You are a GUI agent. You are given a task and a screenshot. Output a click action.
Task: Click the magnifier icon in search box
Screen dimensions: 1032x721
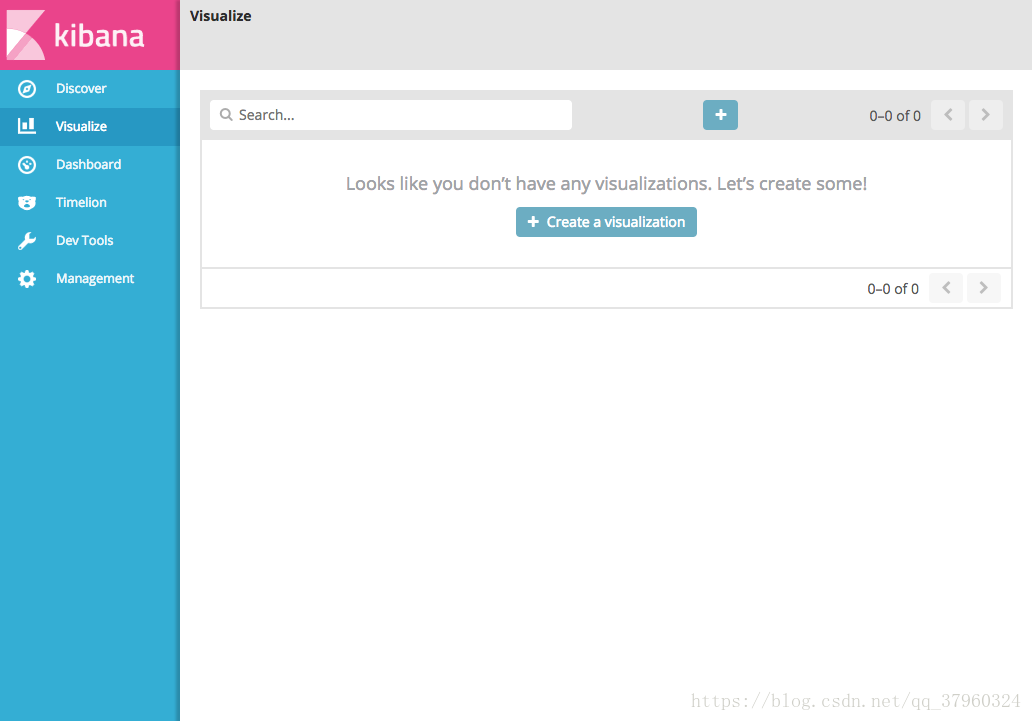click(x=226, y=115)
